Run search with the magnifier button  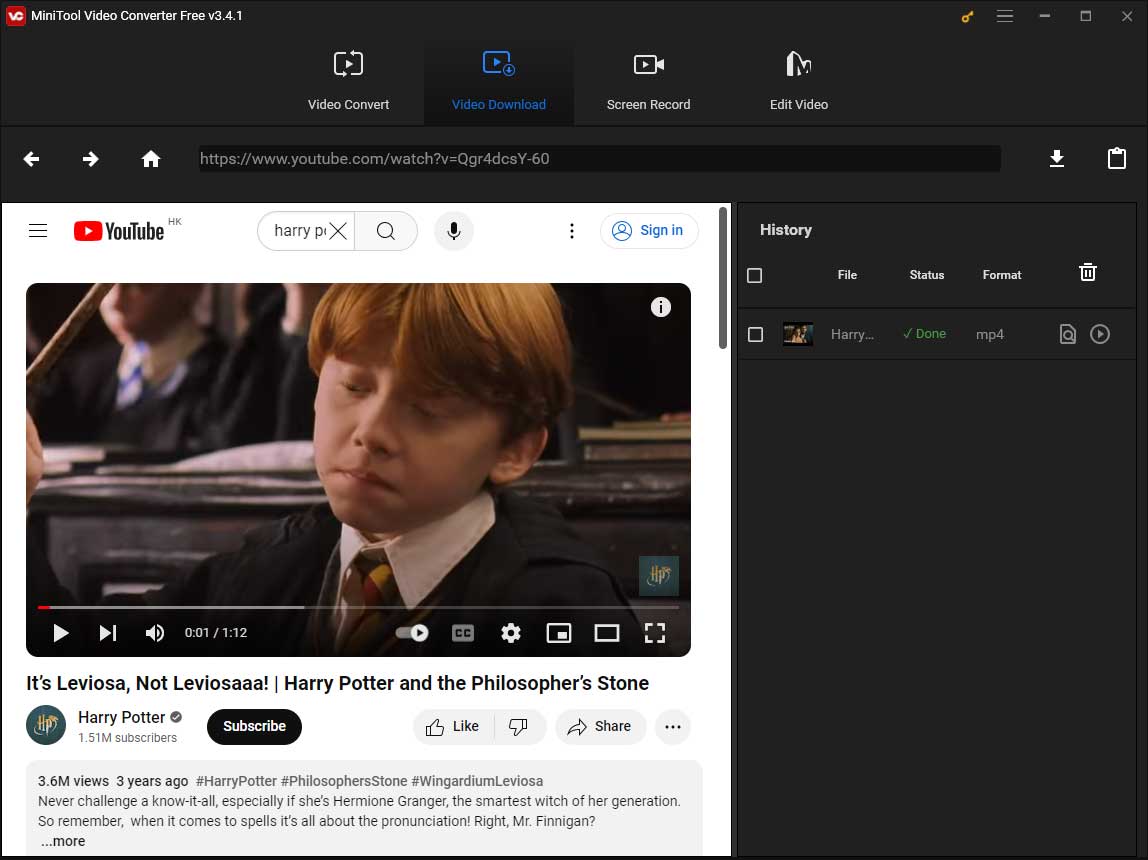click(386, 231)
